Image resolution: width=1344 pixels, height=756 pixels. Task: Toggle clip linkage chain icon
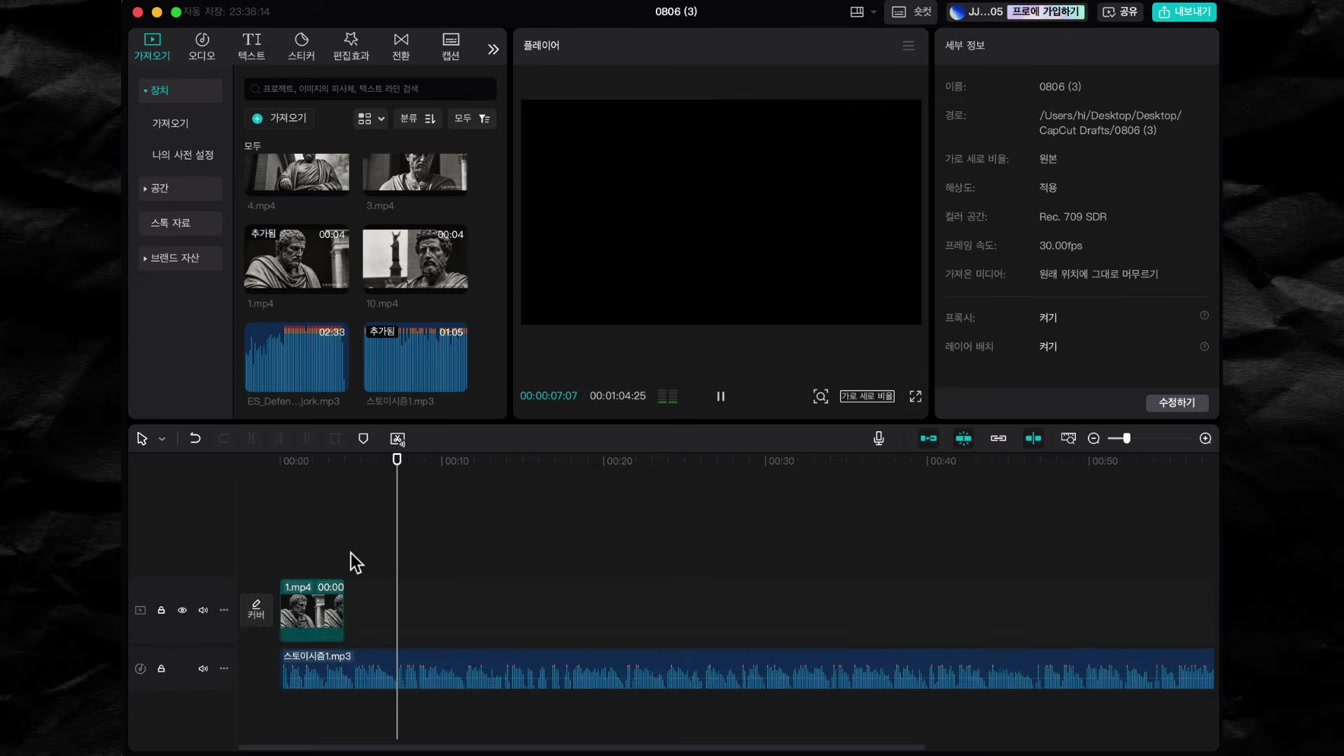998,439
